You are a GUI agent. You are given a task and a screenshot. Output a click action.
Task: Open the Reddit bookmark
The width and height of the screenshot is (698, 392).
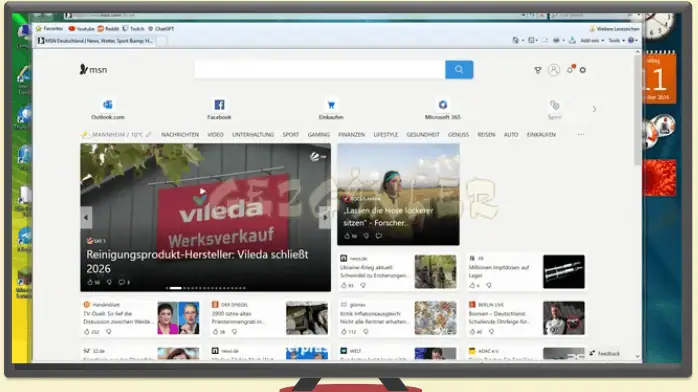click(x=108, y=28)
